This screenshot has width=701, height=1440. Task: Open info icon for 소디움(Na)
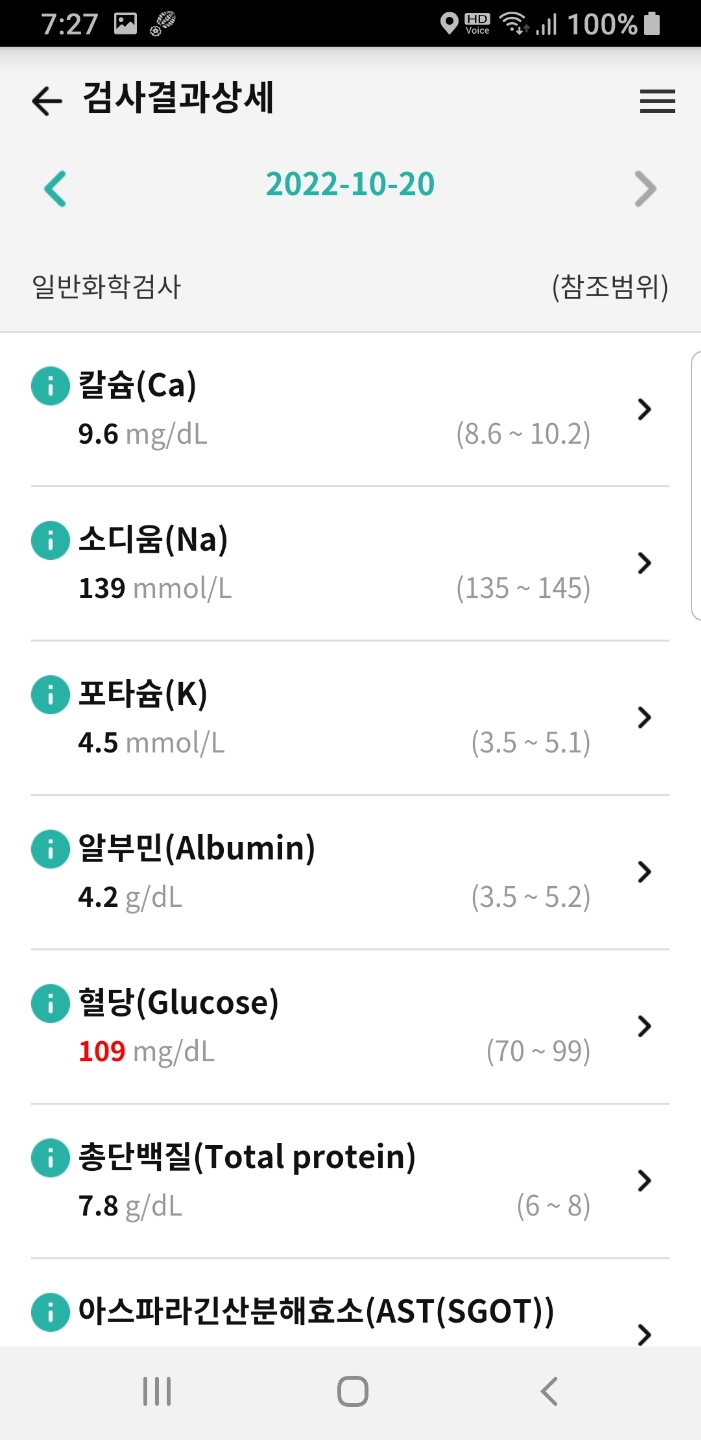[x=49, y=541]
